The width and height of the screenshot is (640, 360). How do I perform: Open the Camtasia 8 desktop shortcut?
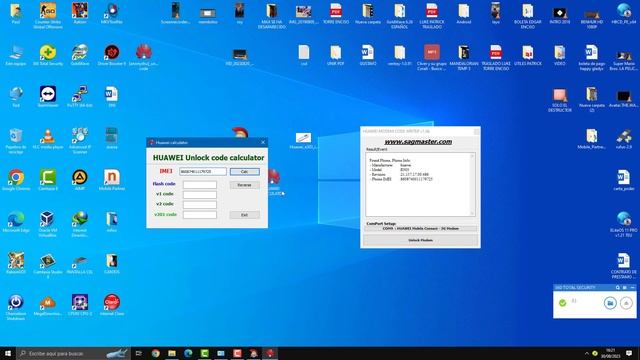coord(48,180)
